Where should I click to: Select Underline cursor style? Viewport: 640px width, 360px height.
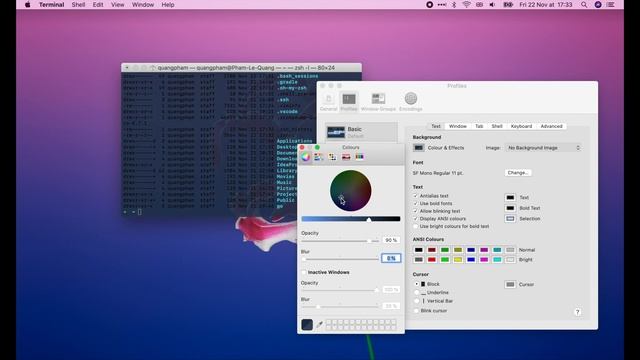point(416,293)
